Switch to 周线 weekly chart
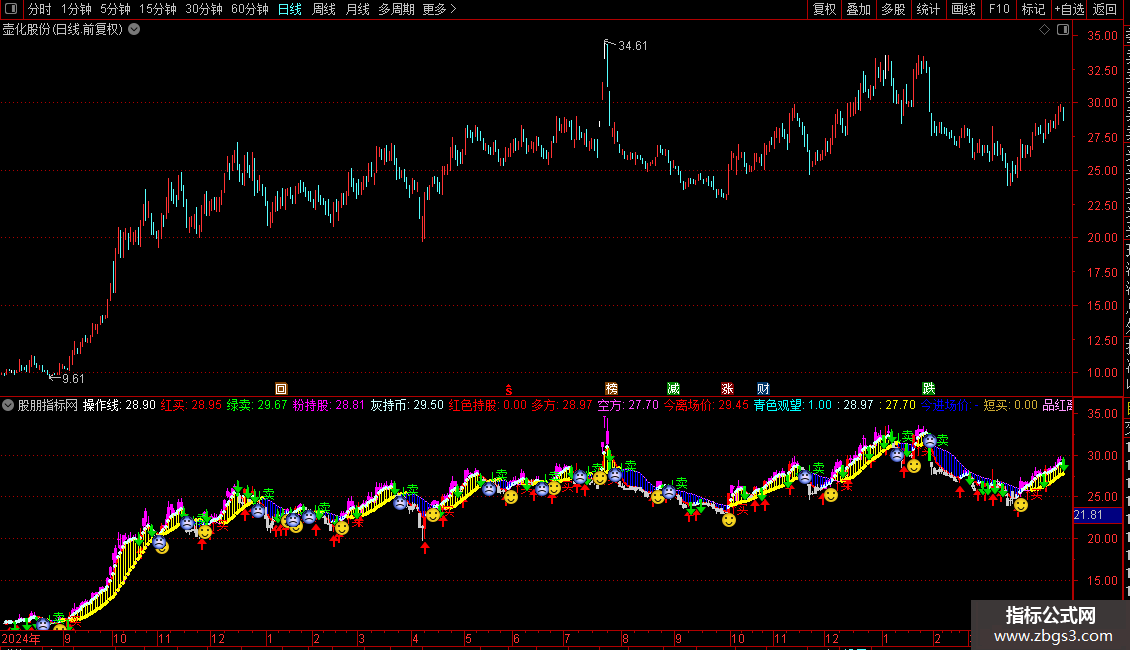 tap(324, 9)
